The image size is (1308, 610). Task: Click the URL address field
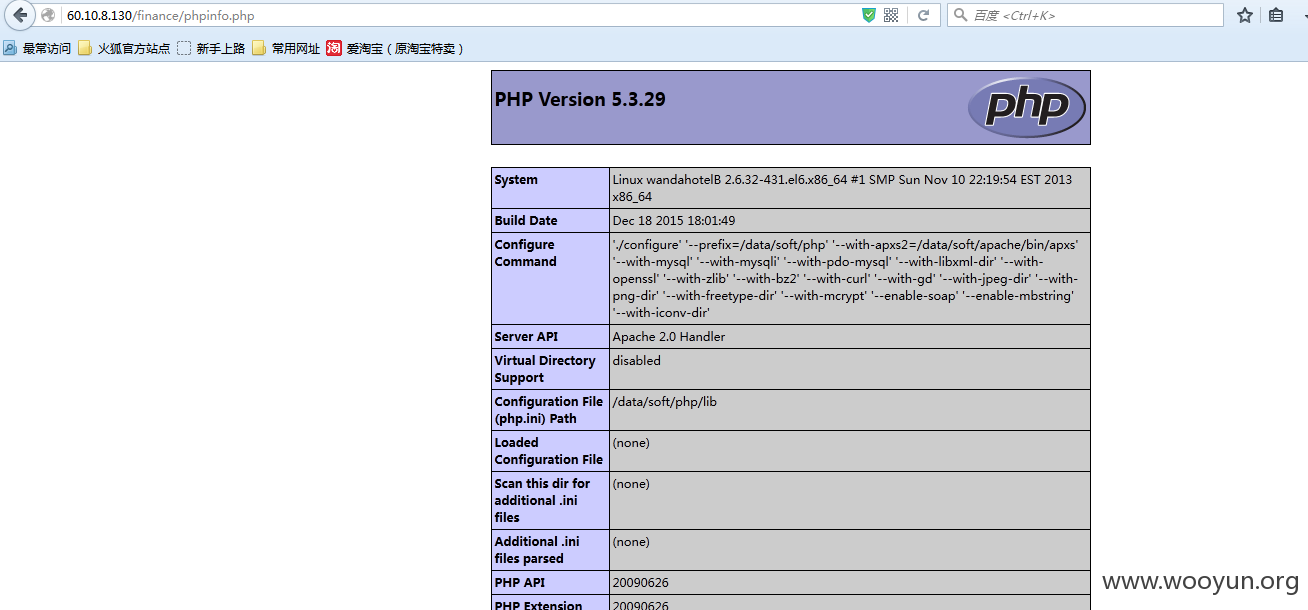(460, 15)
